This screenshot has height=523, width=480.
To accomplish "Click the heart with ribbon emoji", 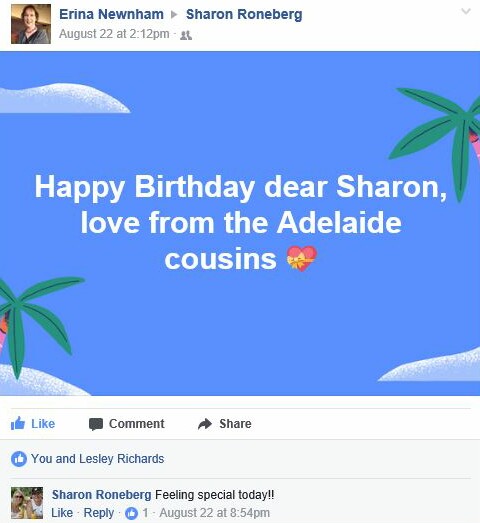I will pos(302,259).
